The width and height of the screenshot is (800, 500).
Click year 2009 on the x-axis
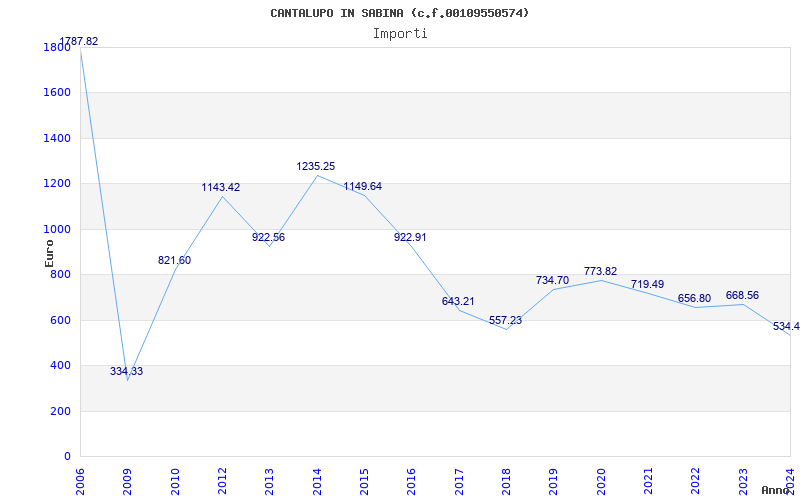[128, 480]
